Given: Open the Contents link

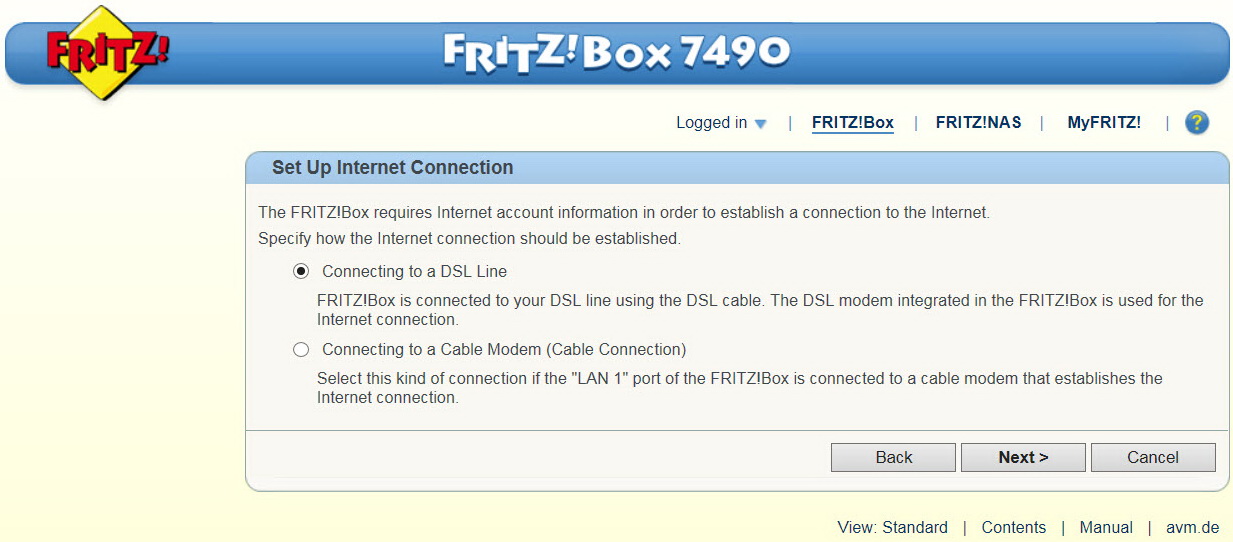Looking at the screenshot, I should coord(1013,527).
